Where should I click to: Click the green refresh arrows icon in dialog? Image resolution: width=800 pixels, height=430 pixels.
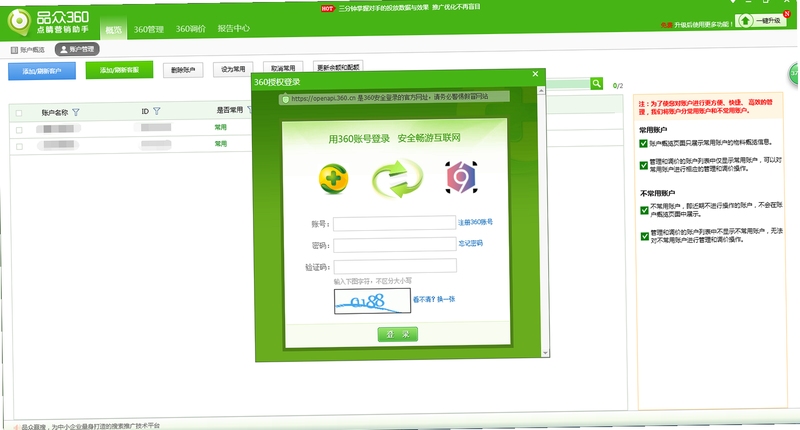397,178
